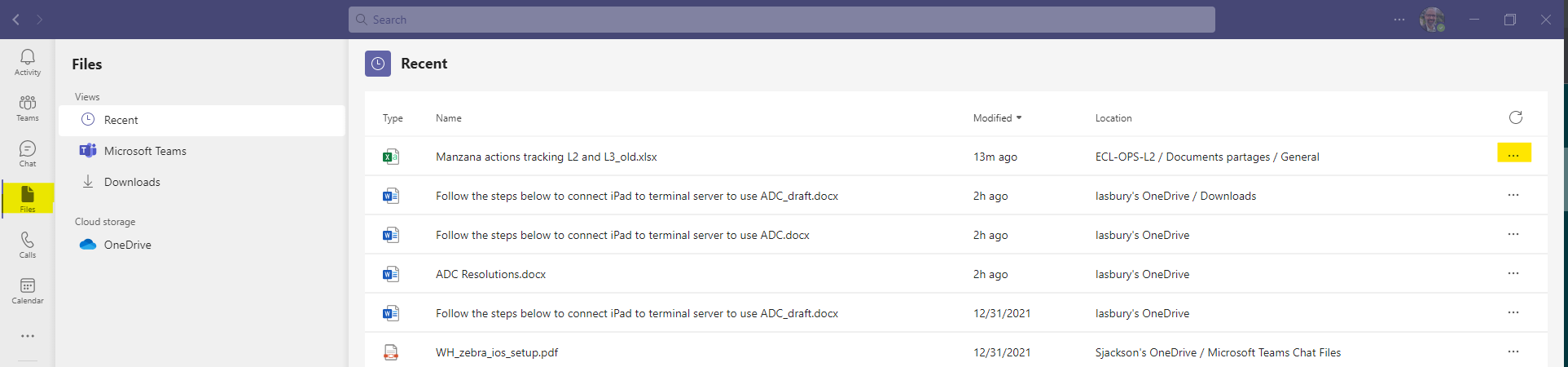Sort by the Modified column arrow
Image resolution: width=1568 pixels, height=367 pixels.
[x=1018, y=118]
